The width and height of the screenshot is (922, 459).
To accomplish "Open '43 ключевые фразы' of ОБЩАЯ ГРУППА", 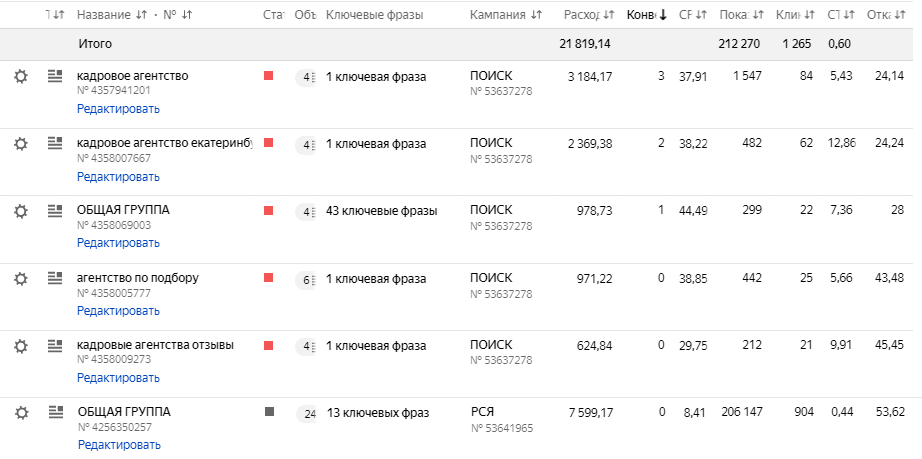I will tap(382, 210).
